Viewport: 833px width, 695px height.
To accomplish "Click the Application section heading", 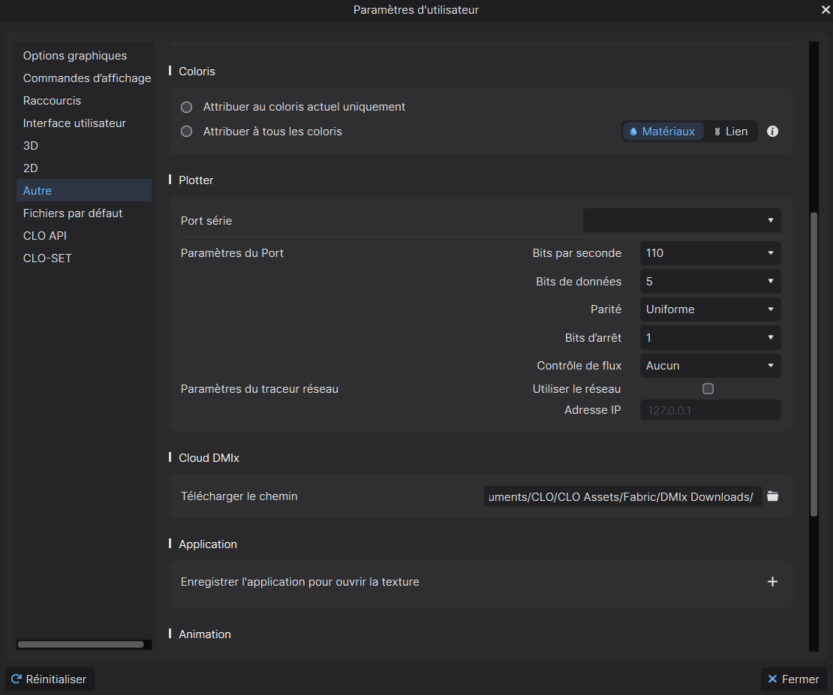I will [208, 544].
